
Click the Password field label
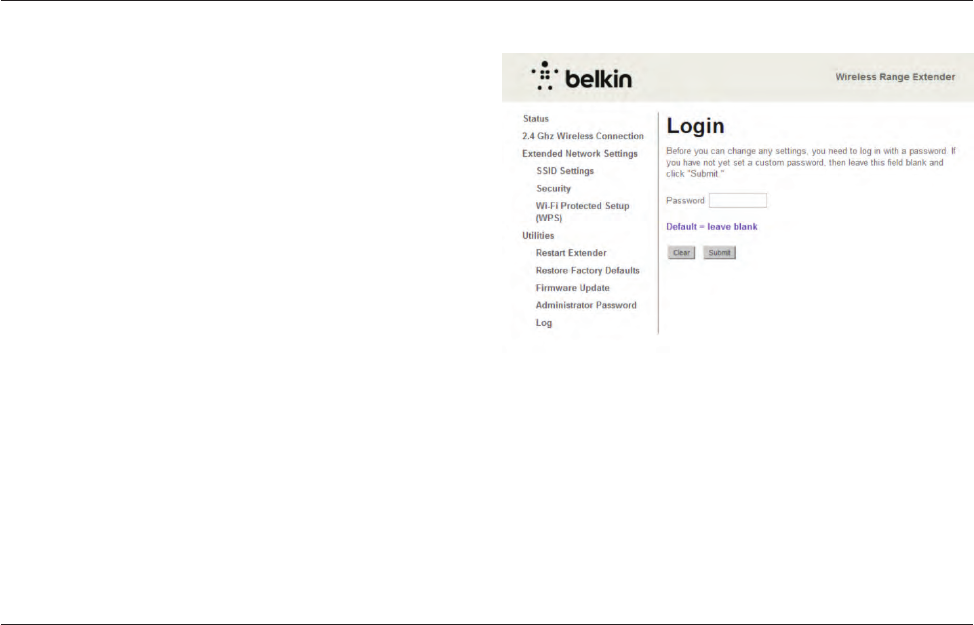pyautogui.click(x=685, y=200)
